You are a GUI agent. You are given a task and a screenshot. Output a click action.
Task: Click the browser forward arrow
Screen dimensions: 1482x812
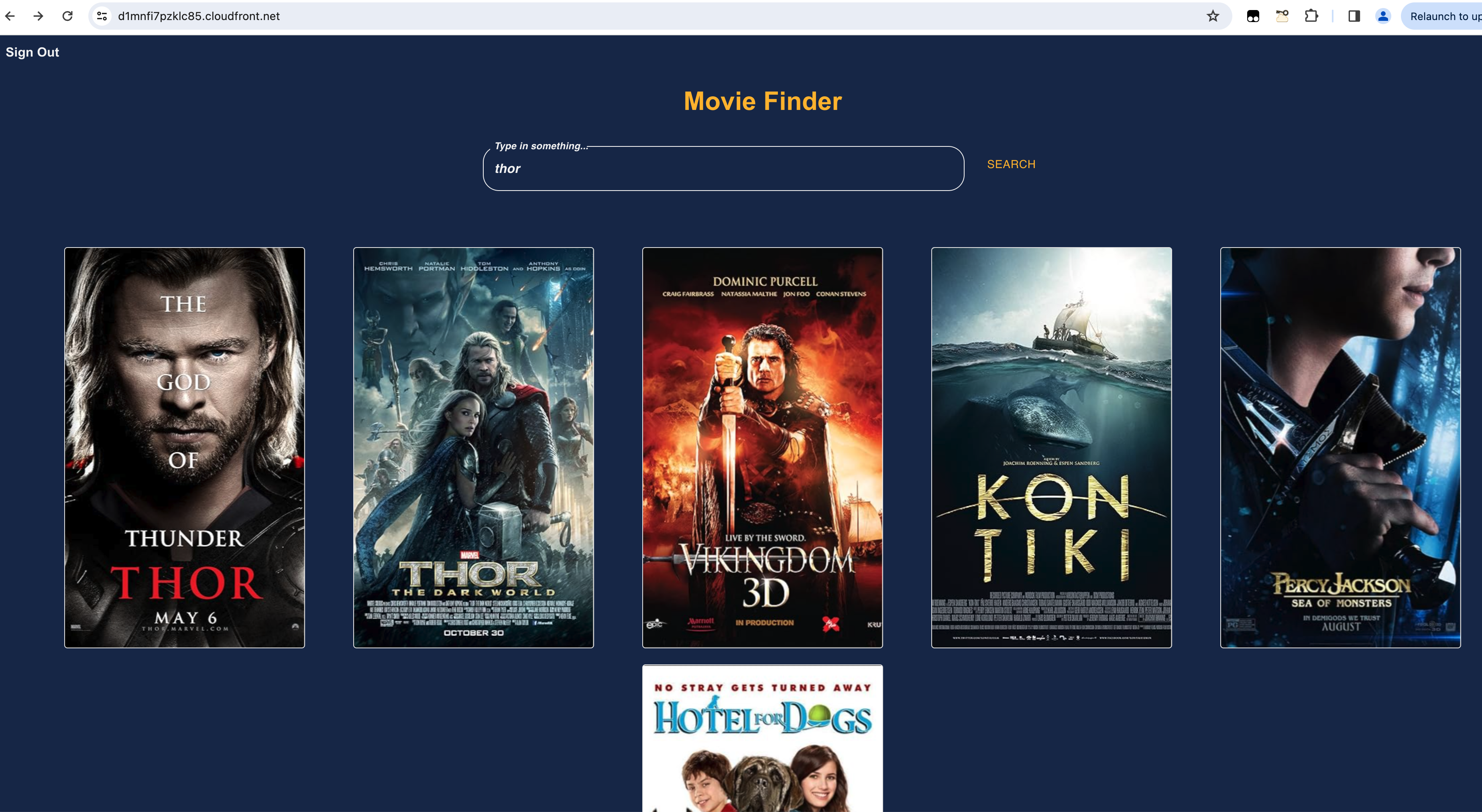pyautogui.click(x=39, y=16)
